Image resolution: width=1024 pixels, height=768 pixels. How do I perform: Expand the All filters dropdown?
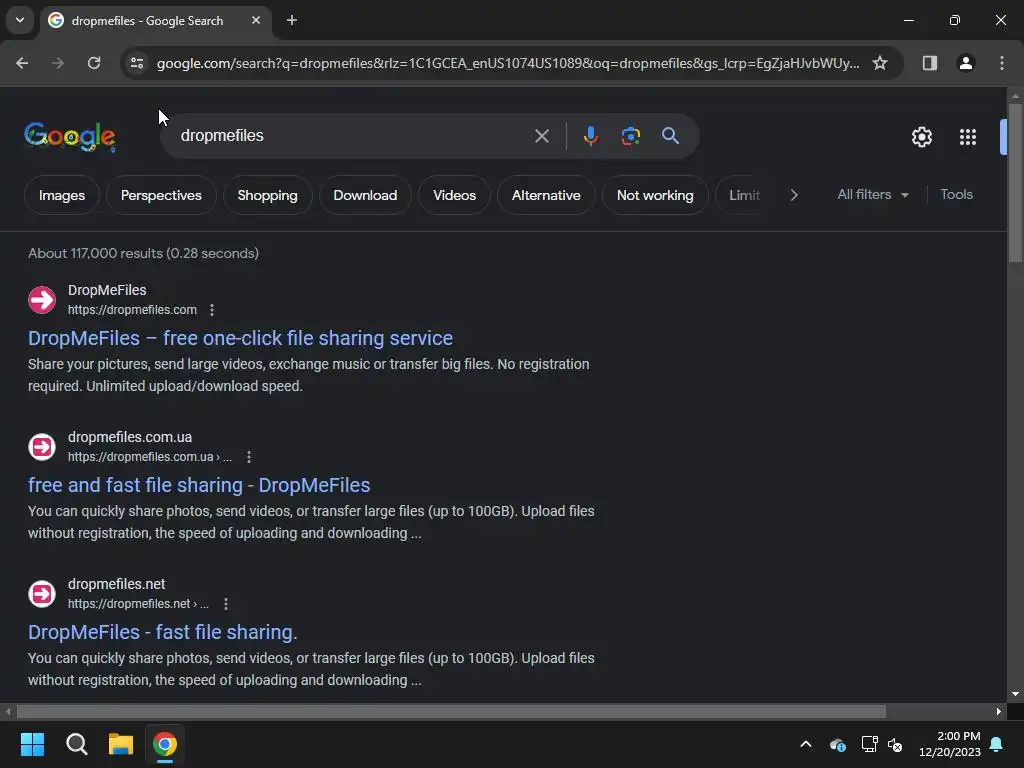coord(872,195)
